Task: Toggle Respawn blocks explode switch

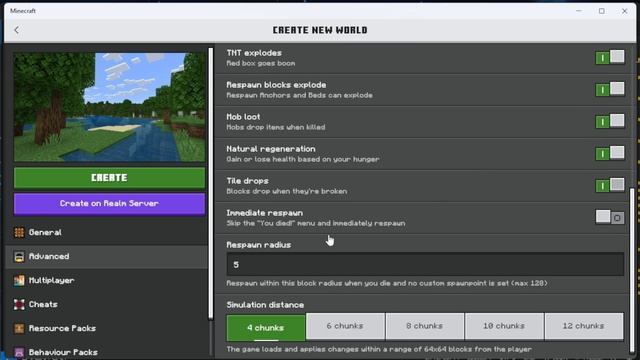Action: click(x=610, y=89)
